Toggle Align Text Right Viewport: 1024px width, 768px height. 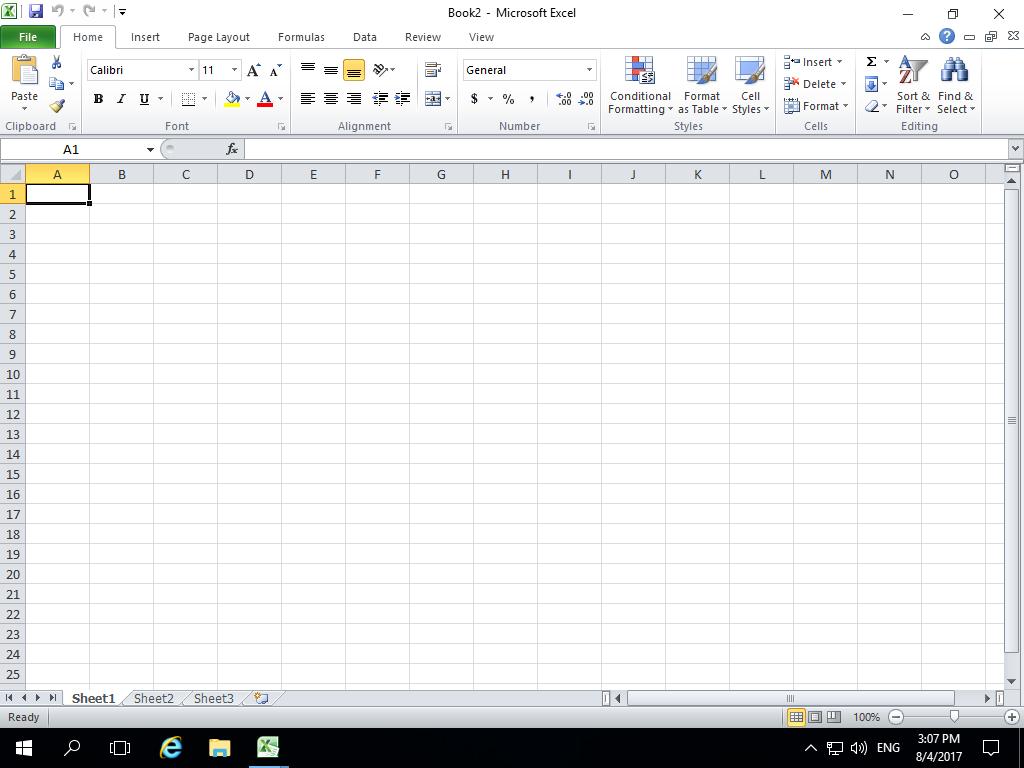(x=354, y=99)
